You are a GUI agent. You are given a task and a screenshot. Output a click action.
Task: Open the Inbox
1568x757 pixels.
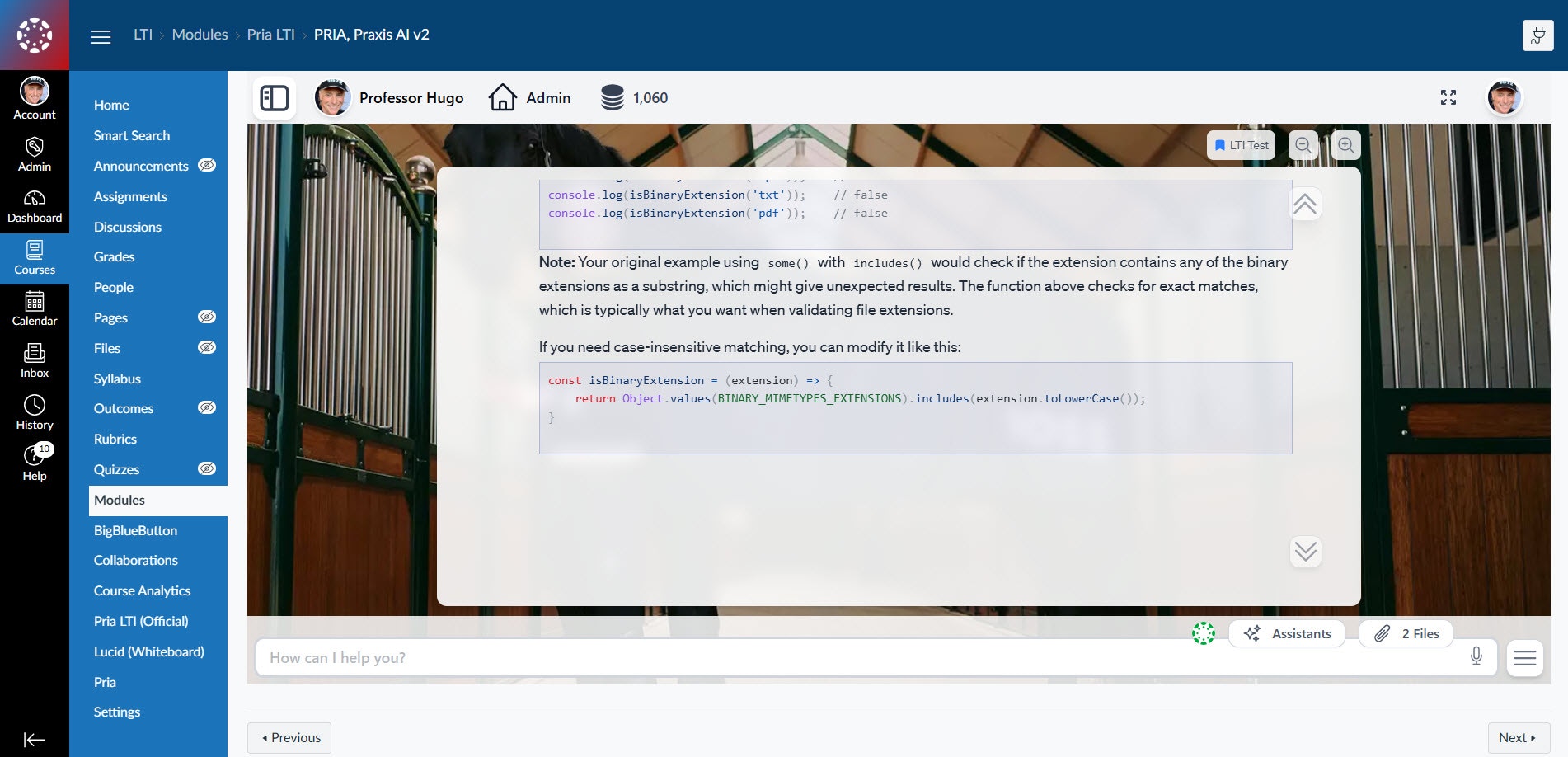tap(35, 361)
